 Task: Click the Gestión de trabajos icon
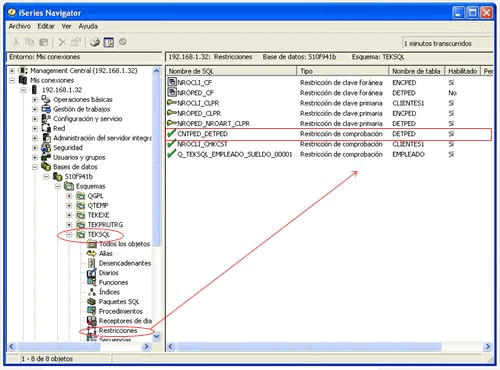click(x=46, y=109)
